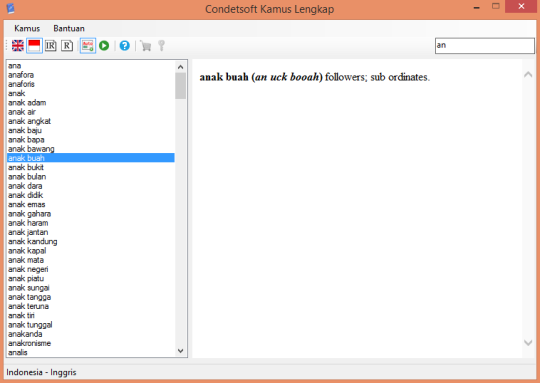Select the entry 'anak' alone
The image size is (540, 383).
[x=91, y=93]
